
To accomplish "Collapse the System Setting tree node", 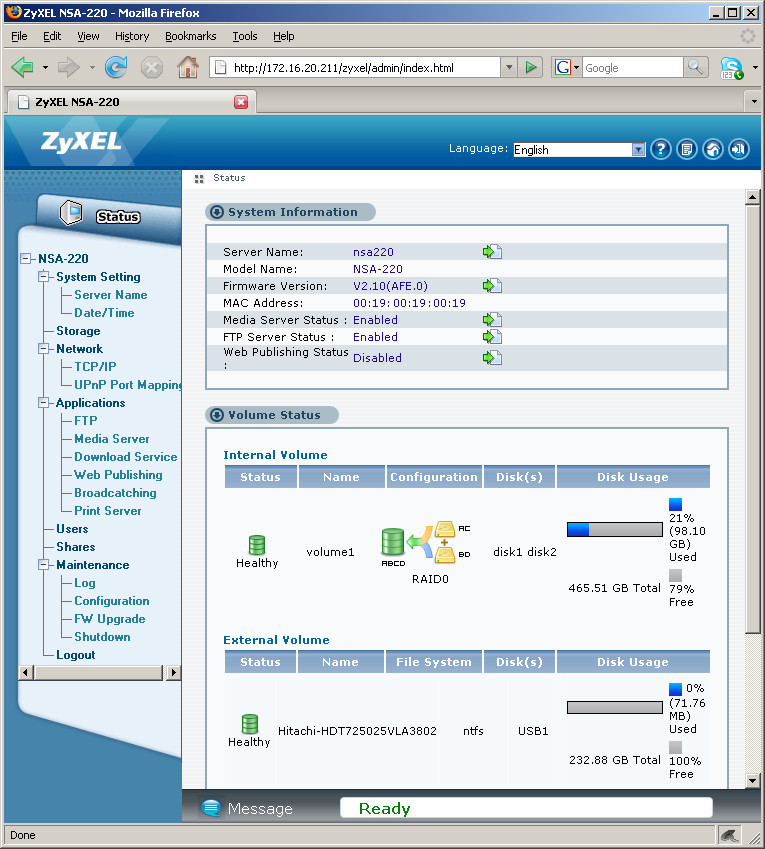I will (43, 277).
